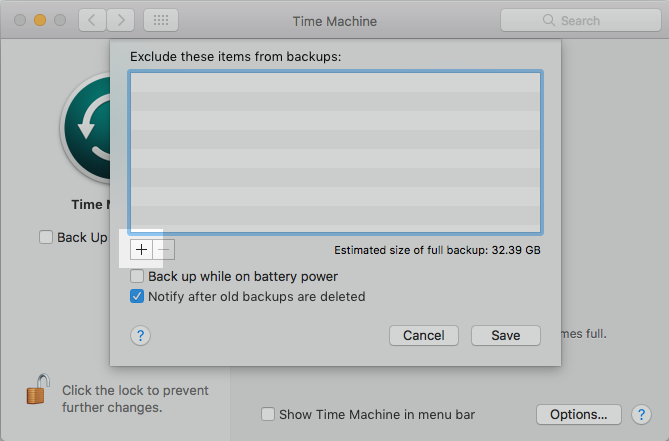Enable Show Time Machine in menu bar
The height and width of the screenshot is (441, 669).
tap(268, 414)
